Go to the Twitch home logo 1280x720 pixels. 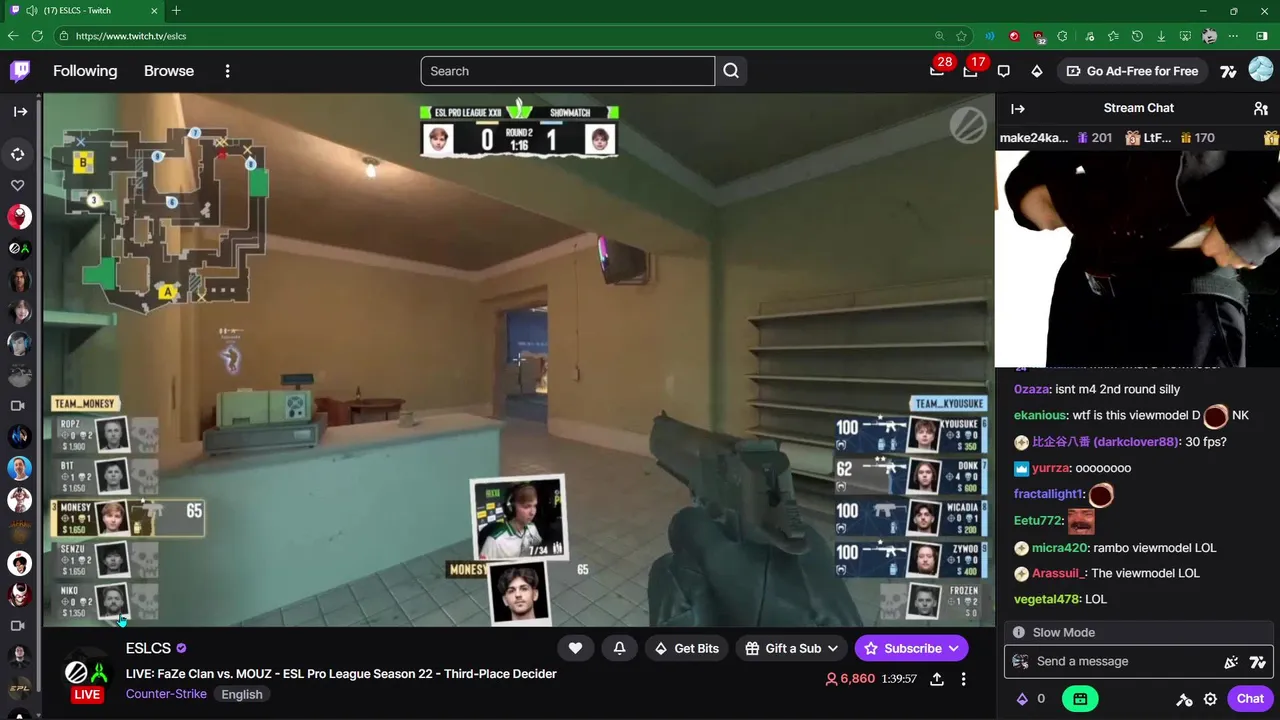[x=20, y=71]
